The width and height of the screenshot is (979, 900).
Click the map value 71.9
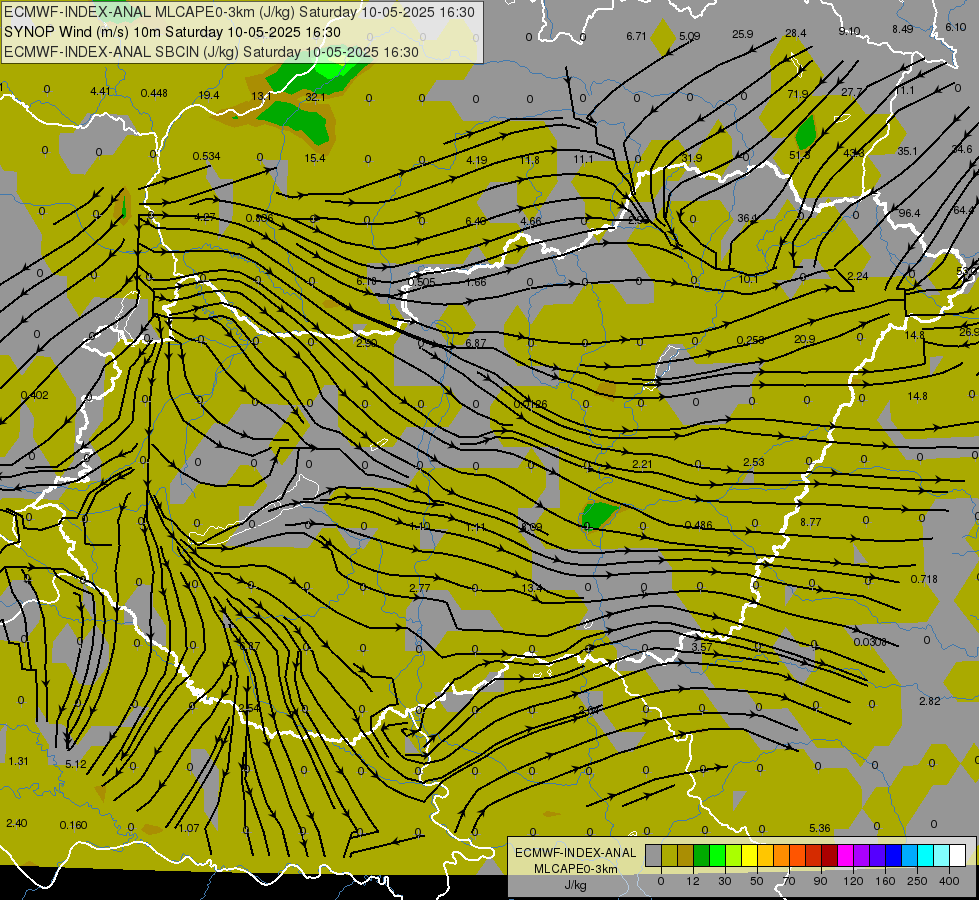tap(797, 94)
